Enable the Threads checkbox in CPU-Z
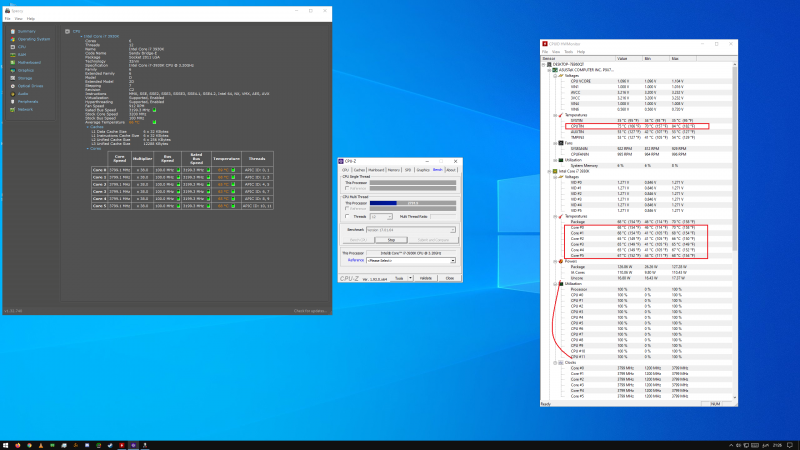800x450 pixels. 346,215
